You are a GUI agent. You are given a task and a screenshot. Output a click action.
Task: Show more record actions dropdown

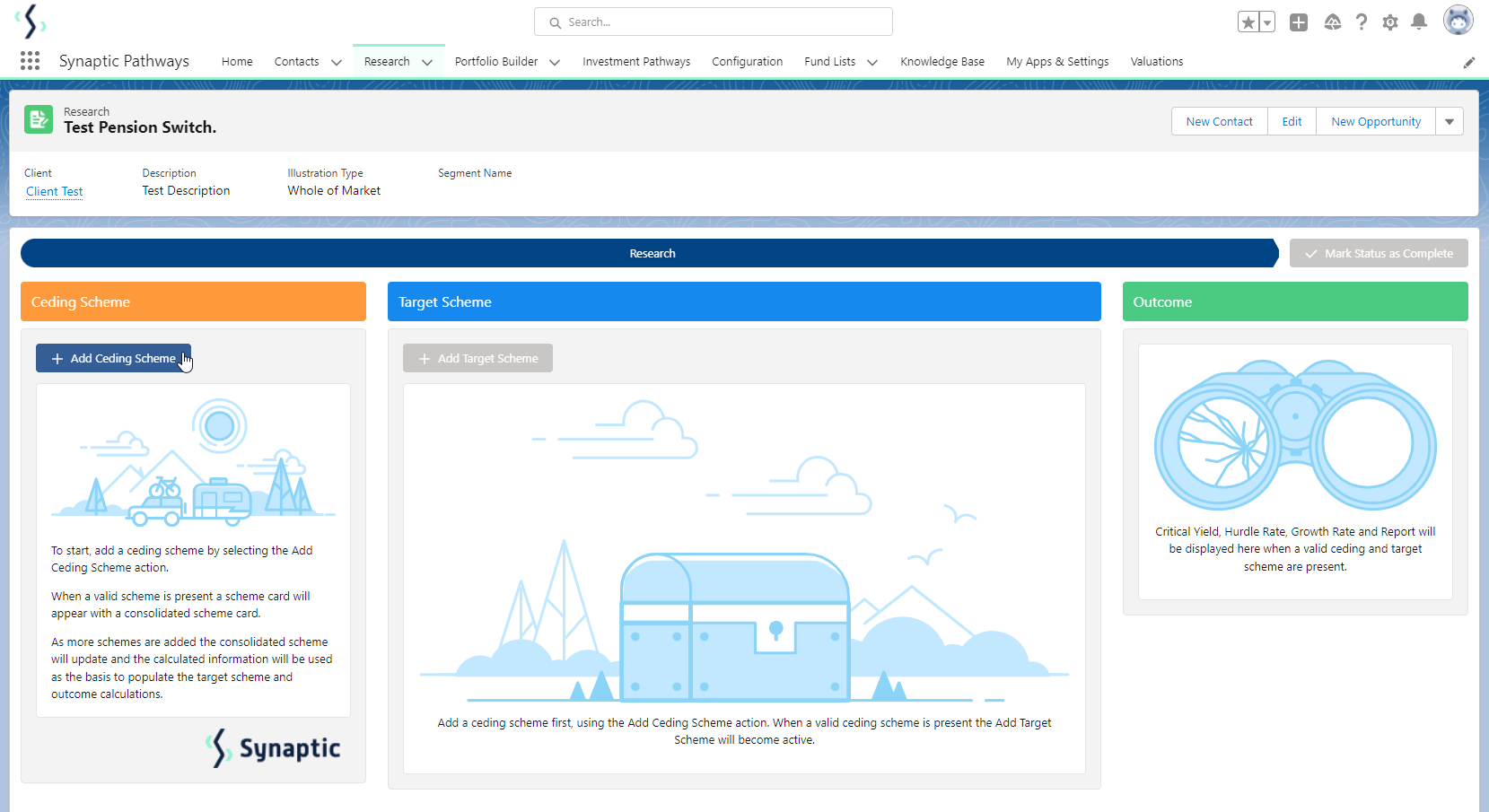[x=1450, y=122]
